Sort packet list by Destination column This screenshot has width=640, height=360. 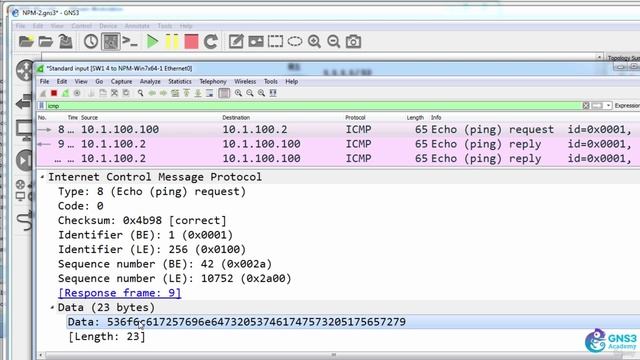click(x=236, y=118)
